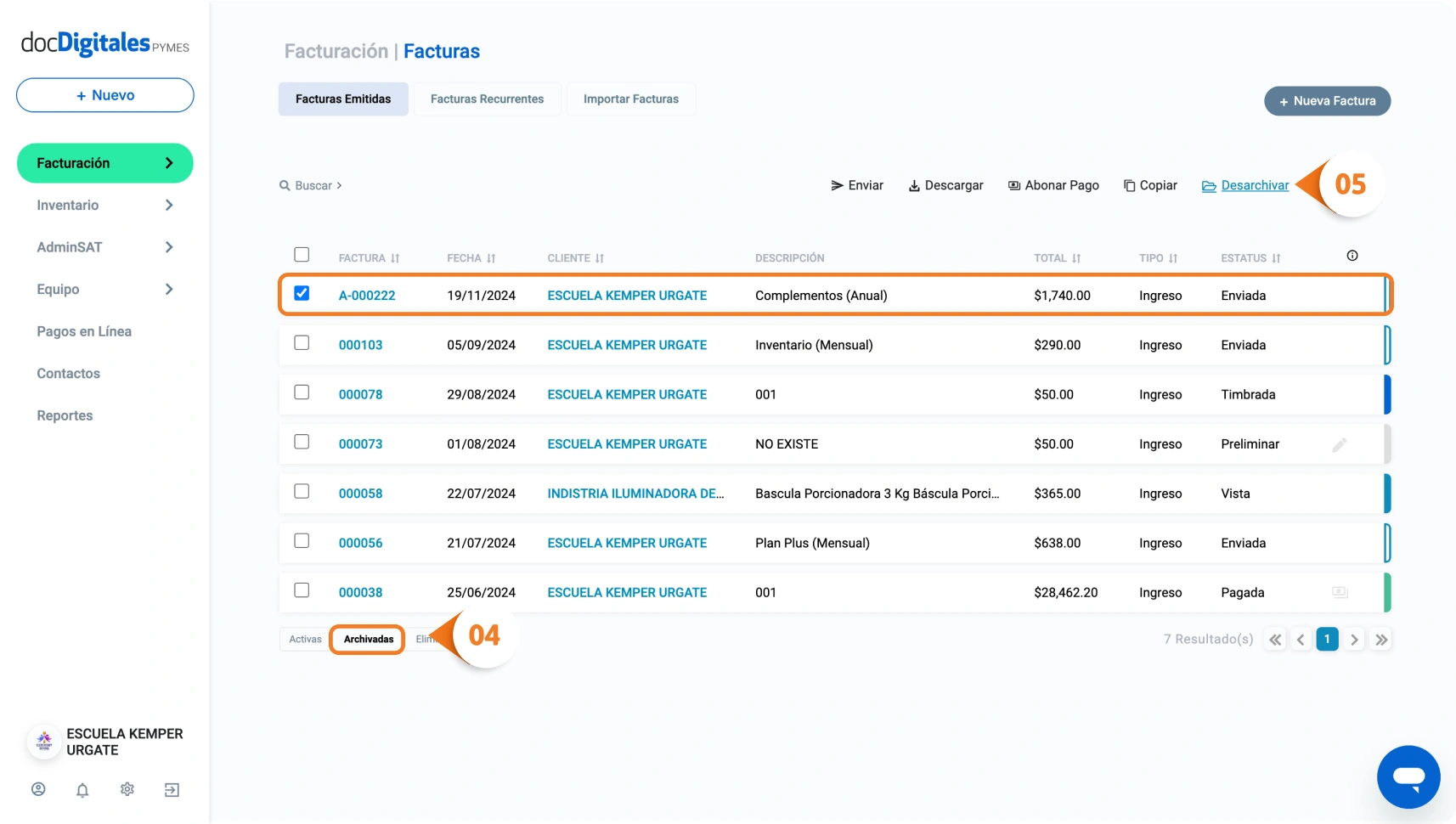Screen dimensions: 1456x824
Task: Open notifications bell icon
Action: pos(82,790)
